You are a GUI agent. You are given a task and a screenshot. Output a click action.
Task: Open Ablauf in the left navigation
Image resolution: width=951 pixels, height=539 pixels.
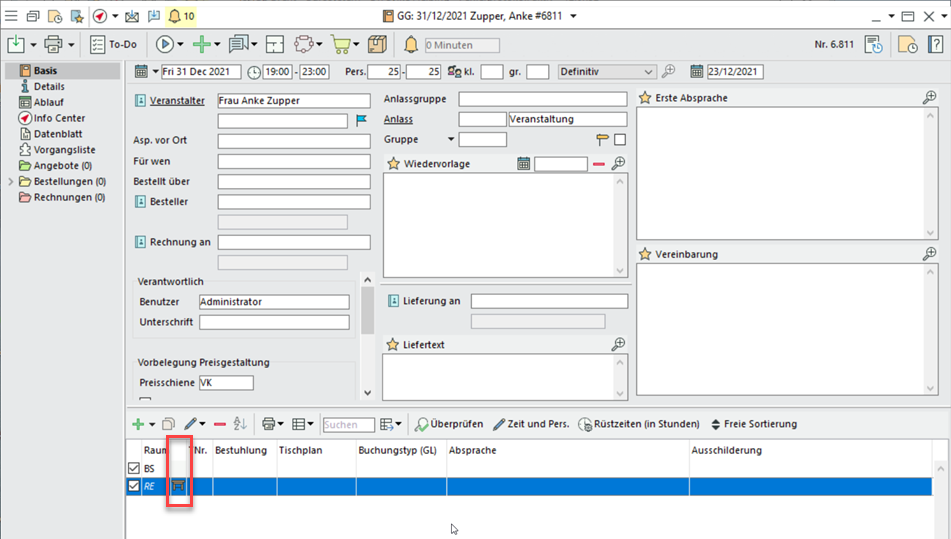(x=50, y=103)
